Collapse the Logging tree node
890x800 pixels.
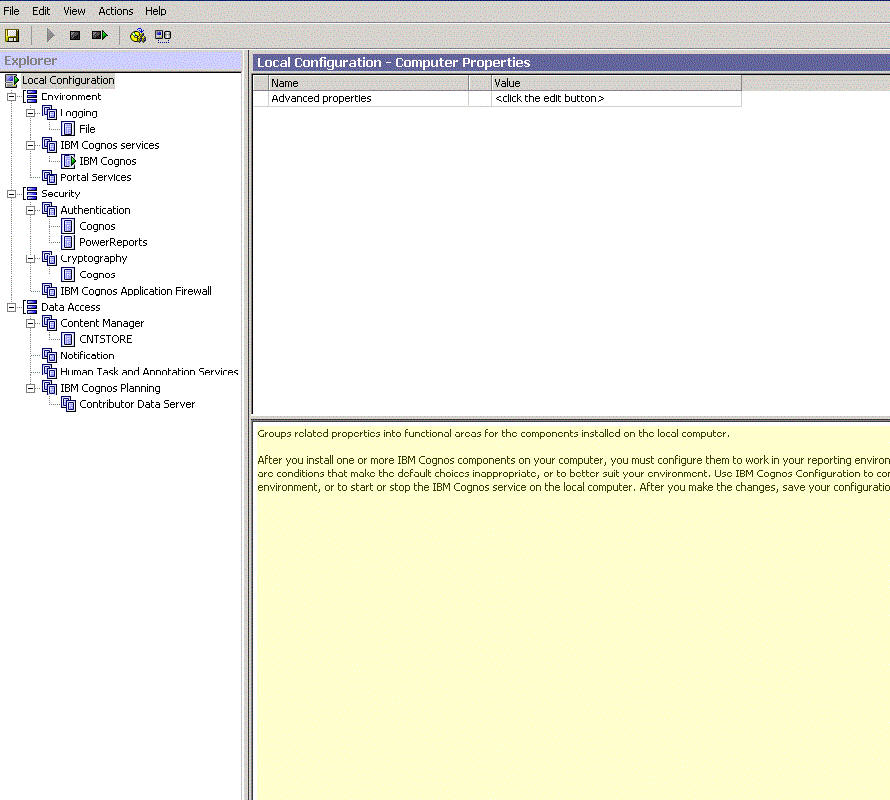pyautogui.click(x=31, y=113)
